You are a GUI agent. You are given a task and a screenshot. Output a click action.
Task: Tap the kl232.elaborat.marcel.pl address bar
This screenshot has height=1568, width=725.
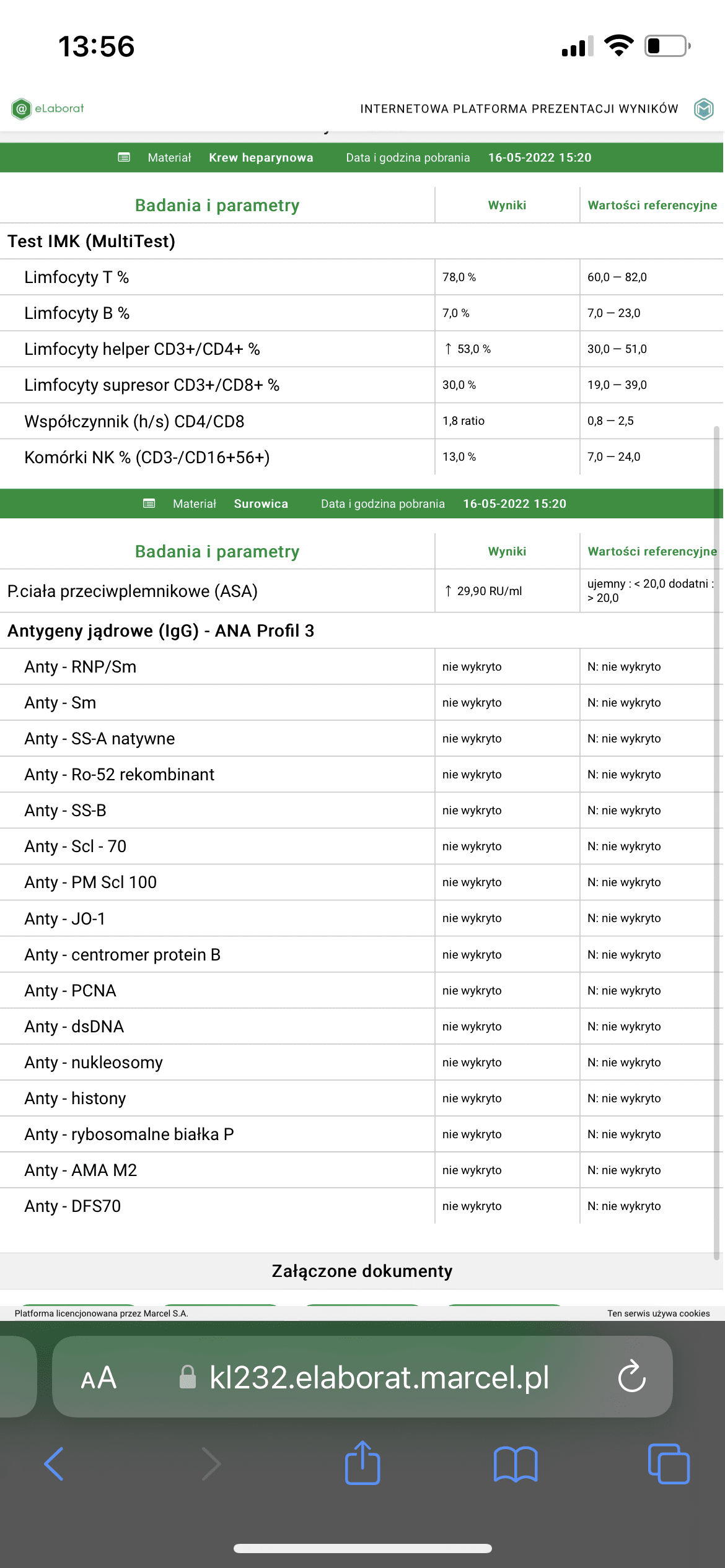click(379, 1378)
